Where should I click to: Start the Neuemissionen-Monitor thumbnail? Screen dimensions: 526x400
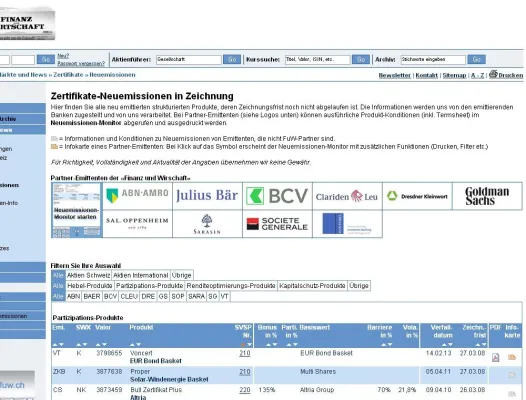[x=77, y=210]
